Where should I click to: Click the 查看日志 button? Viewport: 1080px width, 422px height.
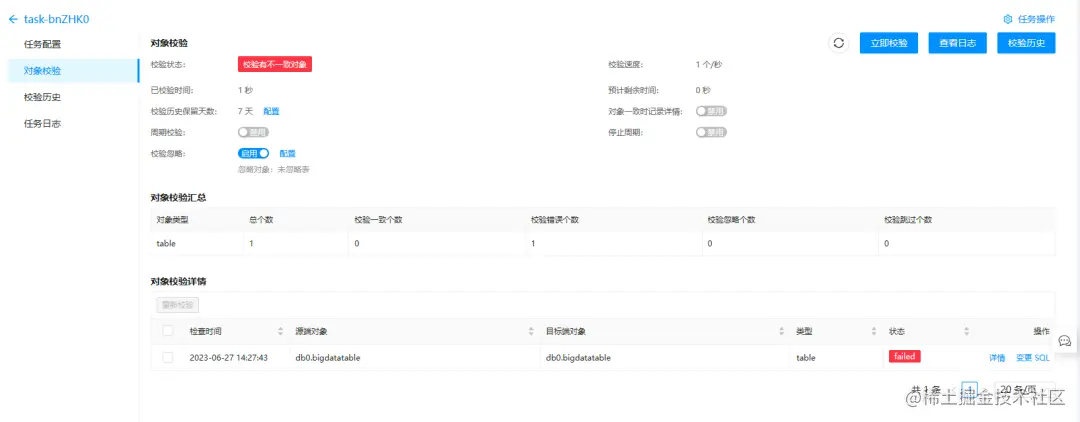(x=957, y=43)
